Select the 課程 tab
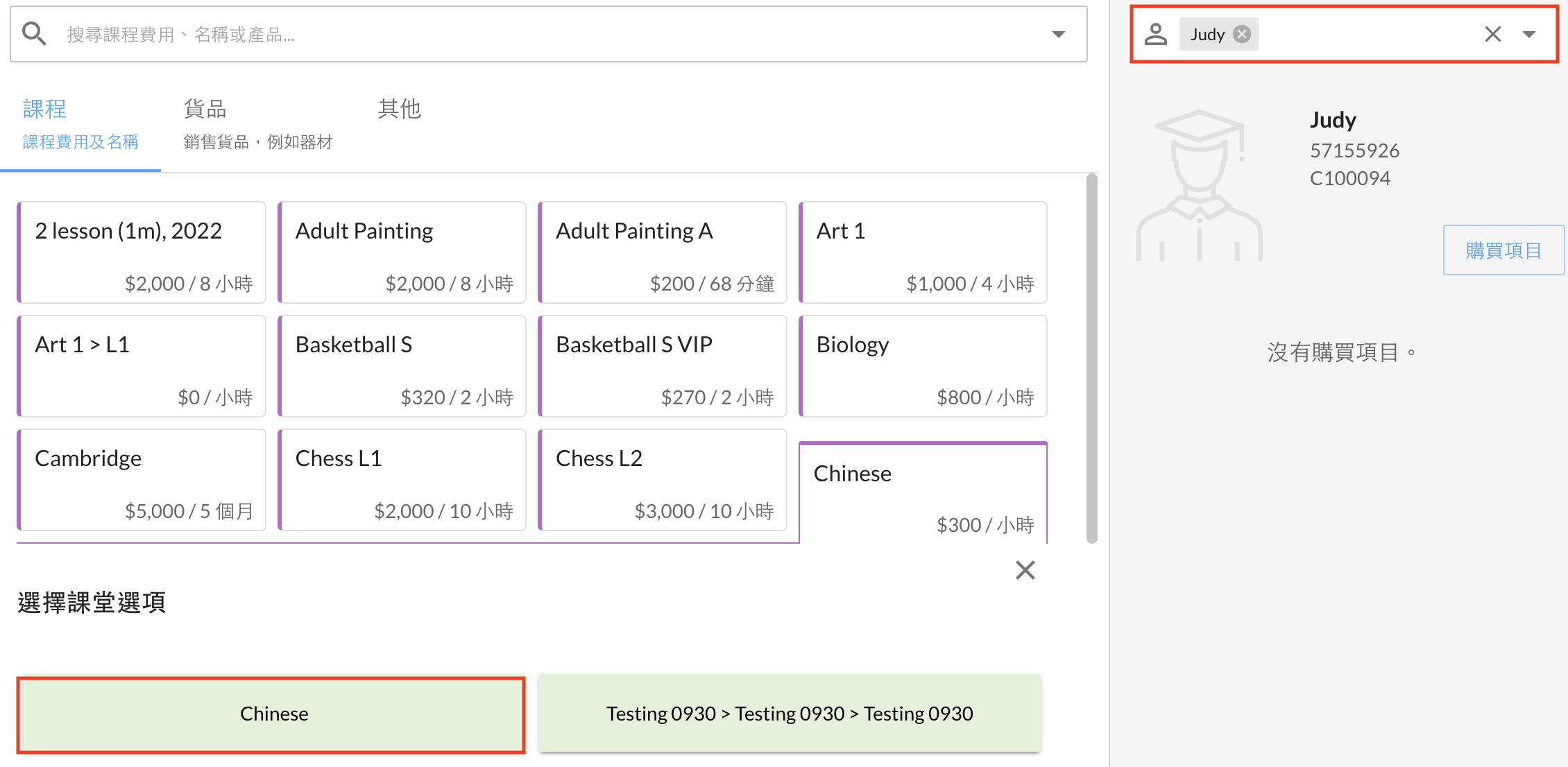 [80, 125]
